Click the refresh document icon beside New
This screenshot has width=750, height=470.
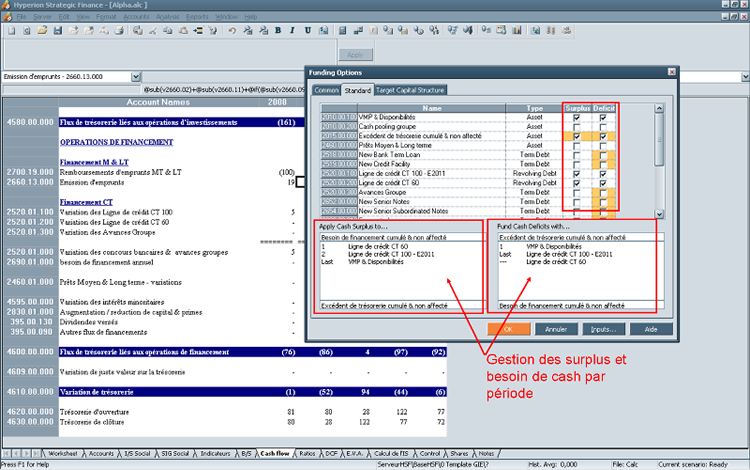pos(27,31)
